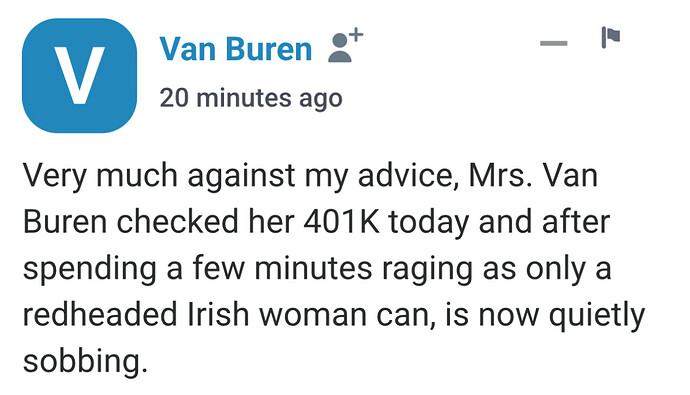
Task: Collapse the comment using the minus icon
Action: (x=554, y=43)
